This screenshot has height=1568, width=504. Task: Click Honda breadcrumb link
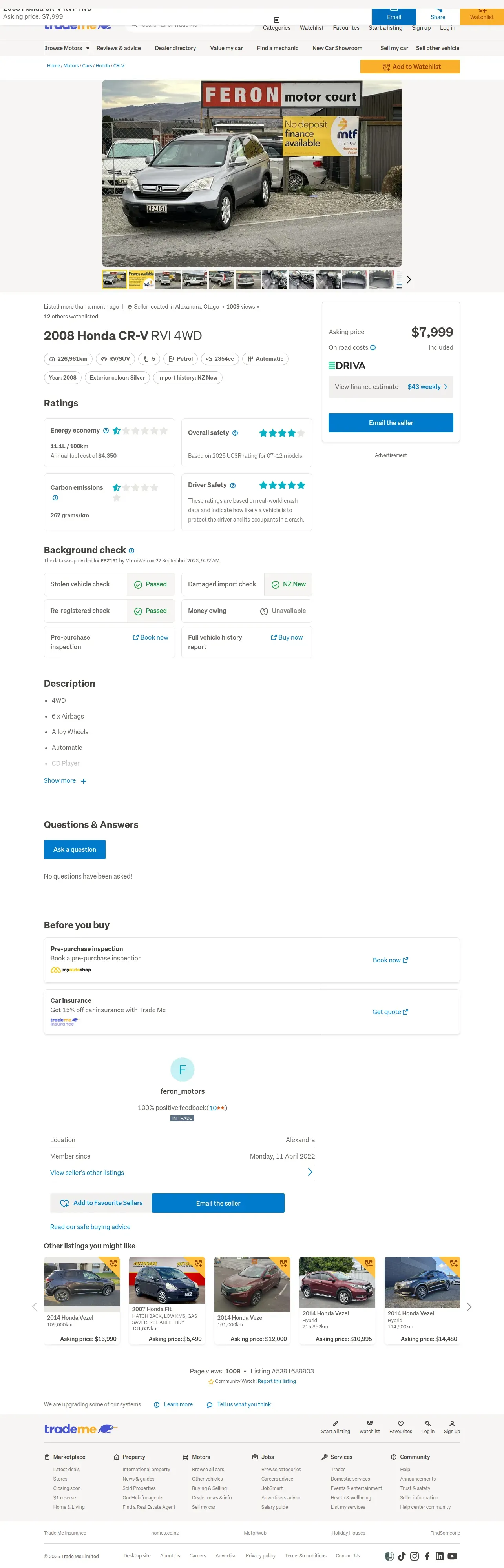pos(102,66)
